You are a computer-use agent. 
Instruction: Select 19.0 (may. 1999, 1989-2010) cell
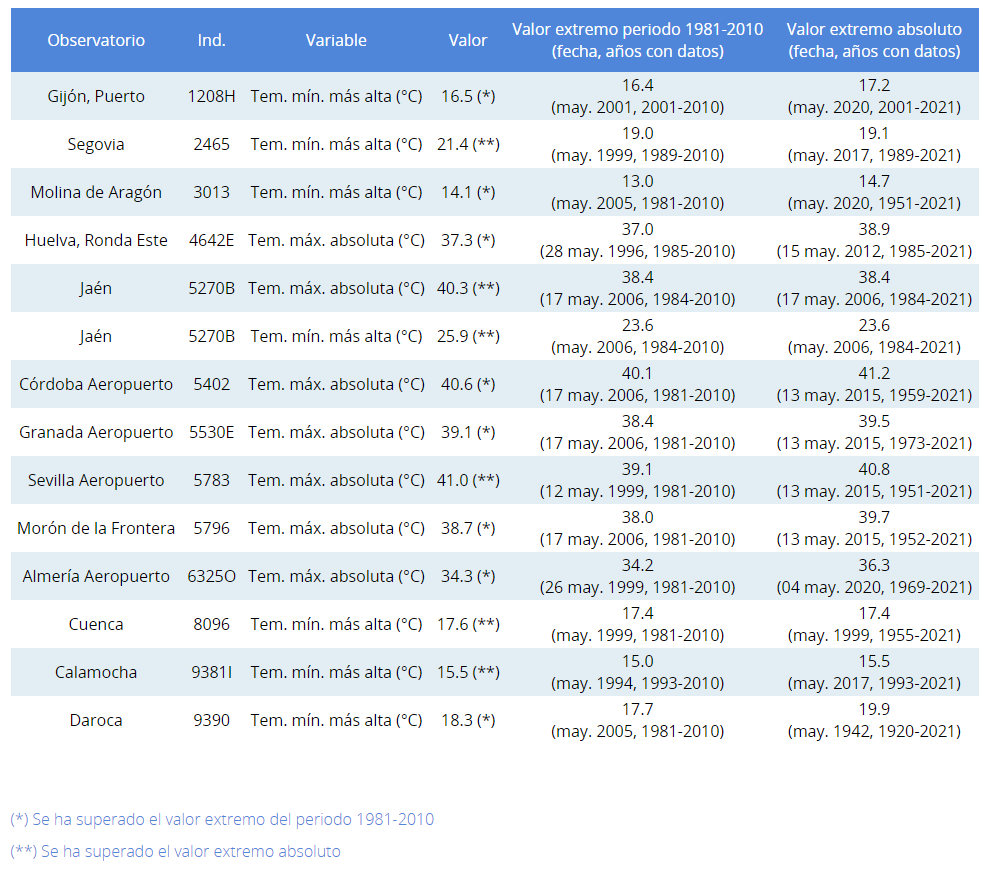(x=638, y=144)
